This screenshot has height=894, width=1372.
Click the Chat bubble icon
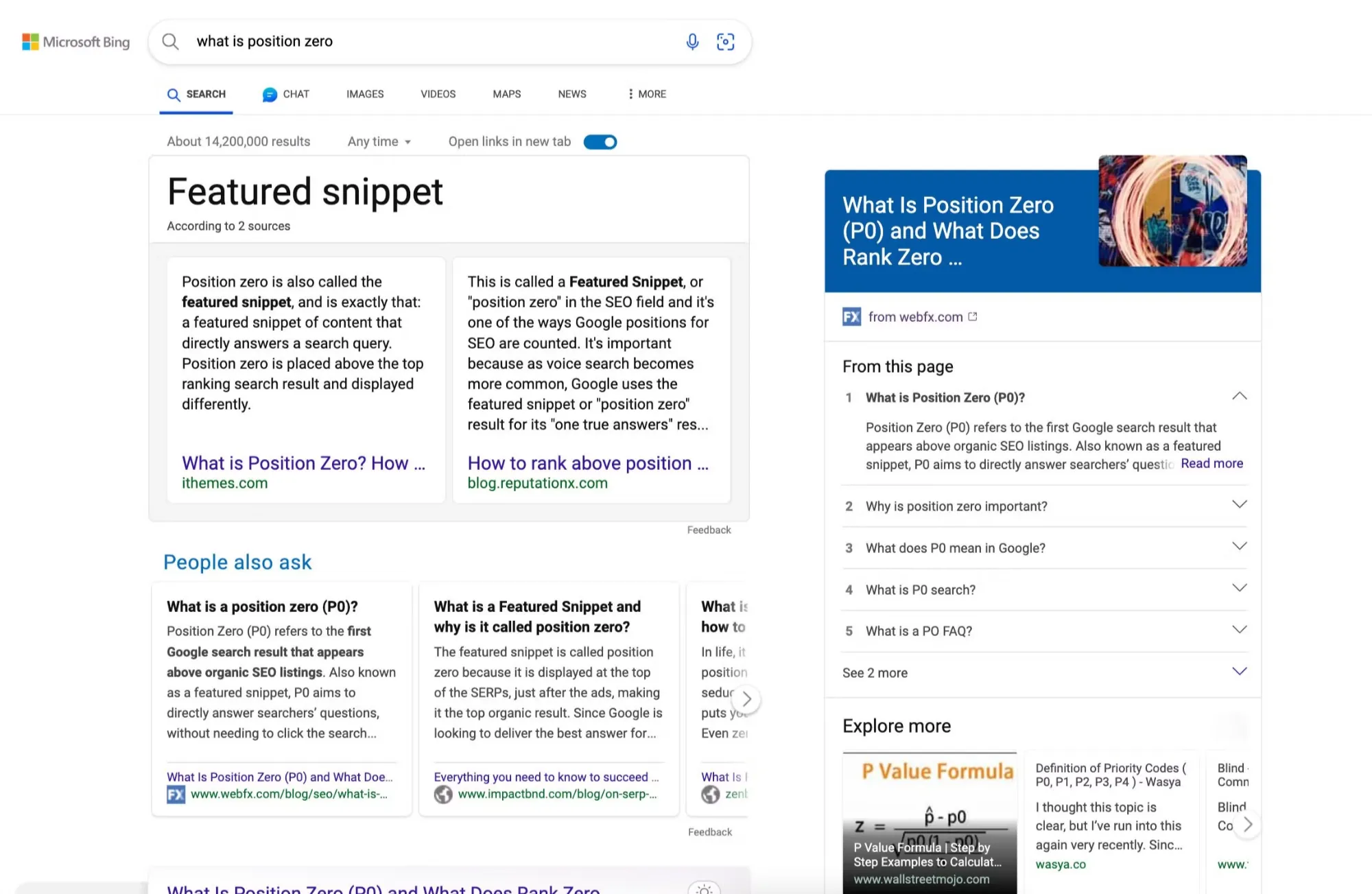click(270, 95)
